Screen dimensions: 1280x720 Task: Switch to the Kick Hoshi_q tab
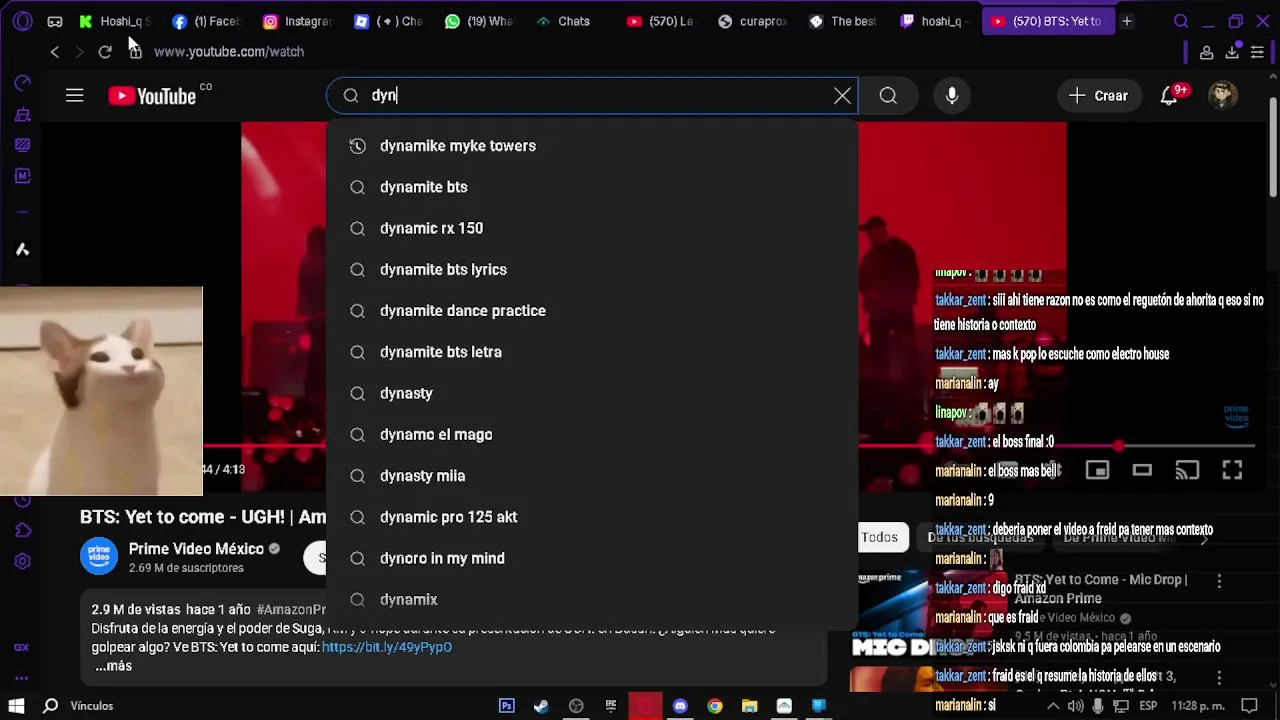pyautogui.click(x=114, y=21)
